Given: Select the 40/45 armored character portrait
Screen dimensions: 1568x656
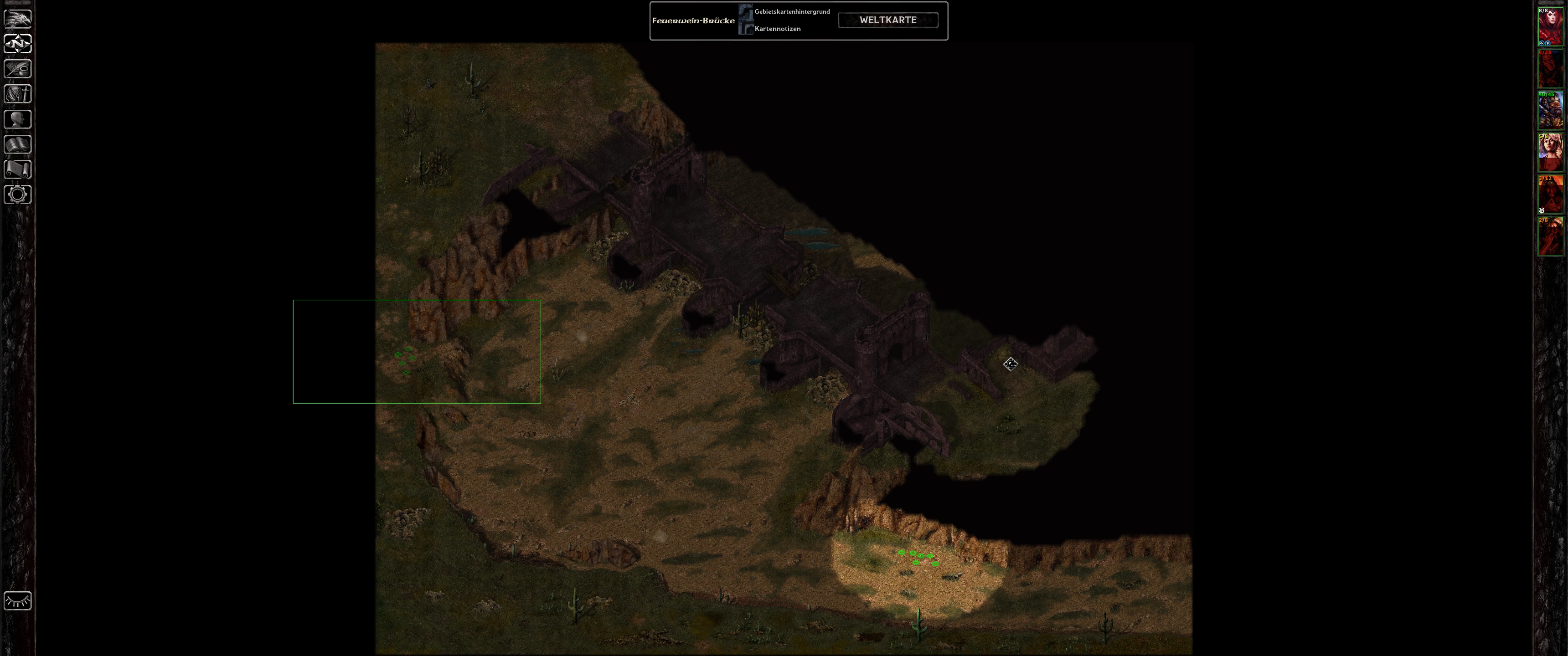Looking at the screenshot, I should (x=1550, y=111).
